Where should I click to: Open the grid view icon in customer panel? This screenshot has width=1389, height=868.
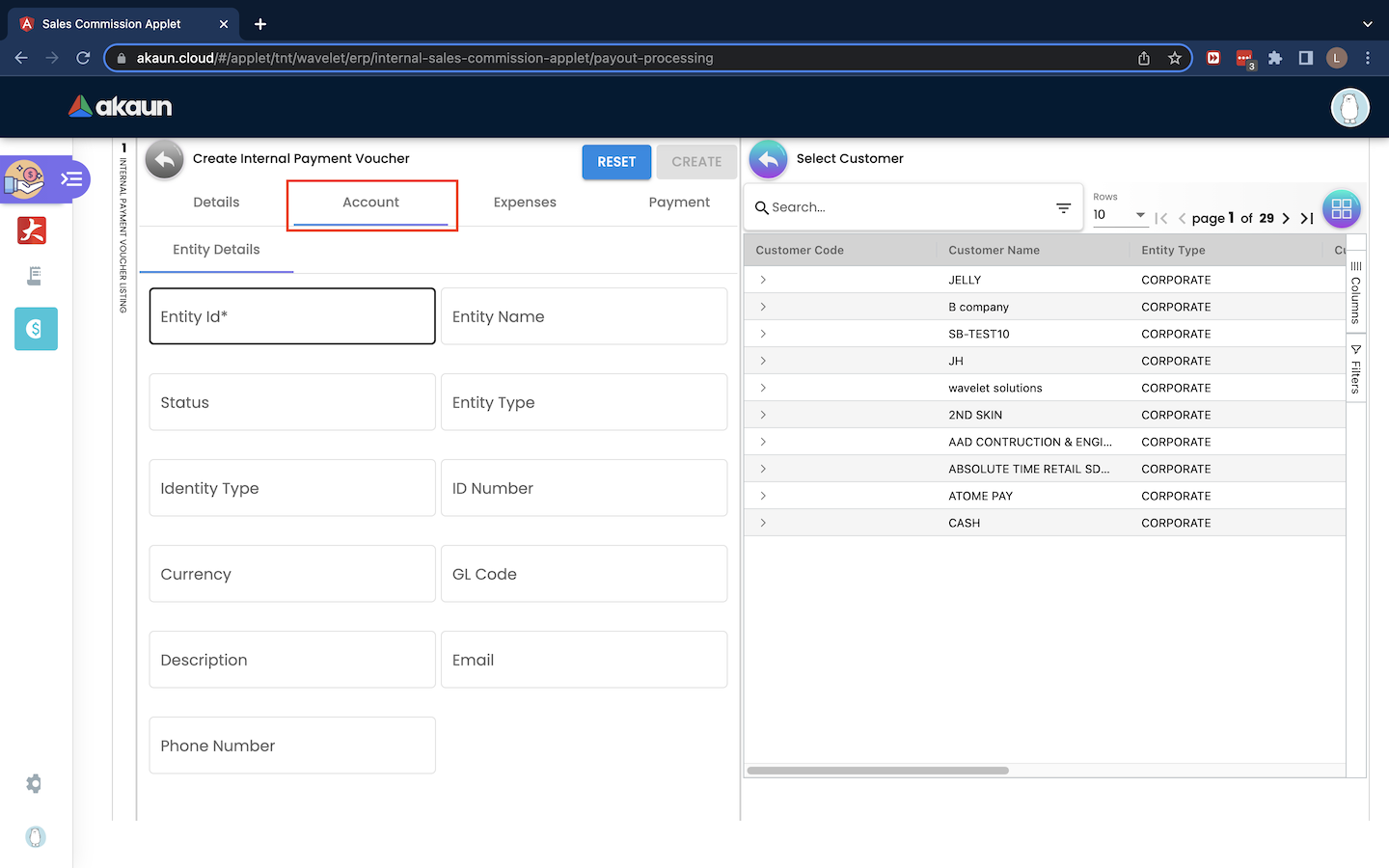click(x=1341, y=208)
